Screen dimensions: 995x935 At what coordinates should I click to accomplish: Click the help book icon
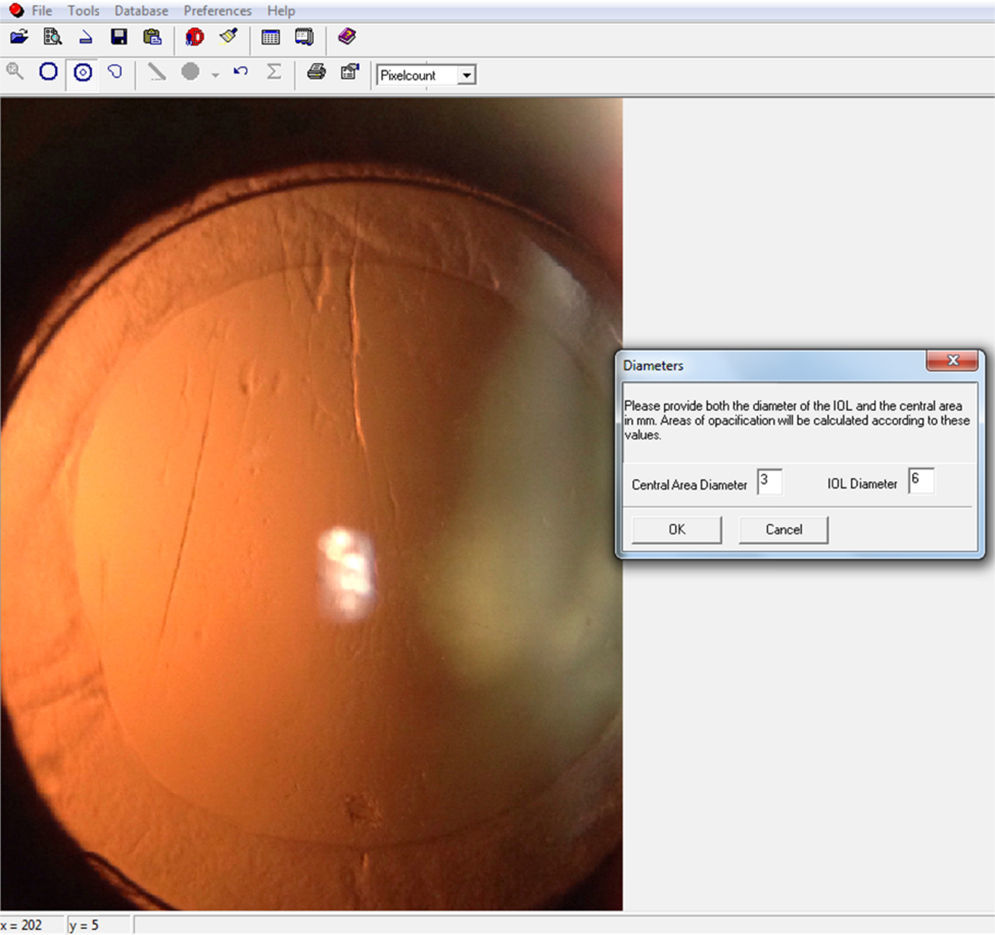[346, 37]
